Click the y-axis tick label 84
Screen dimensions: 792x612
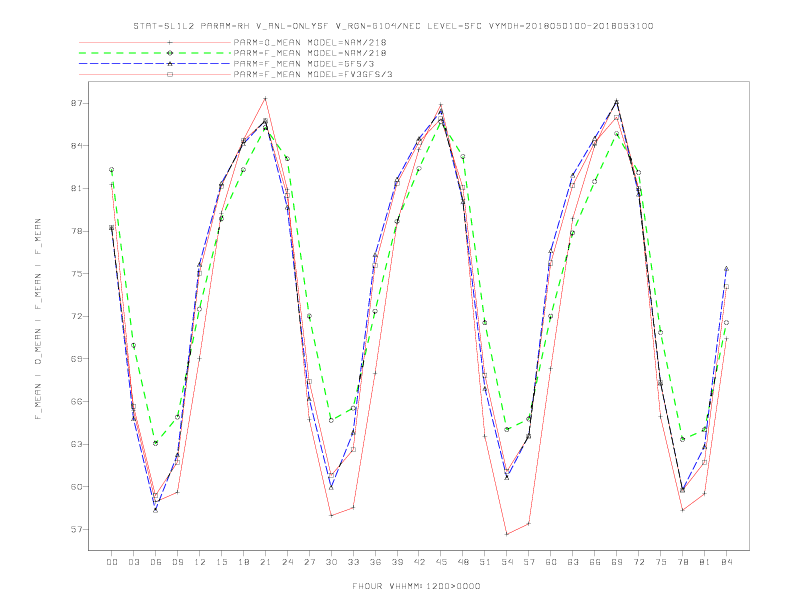[x=75, y=145]
